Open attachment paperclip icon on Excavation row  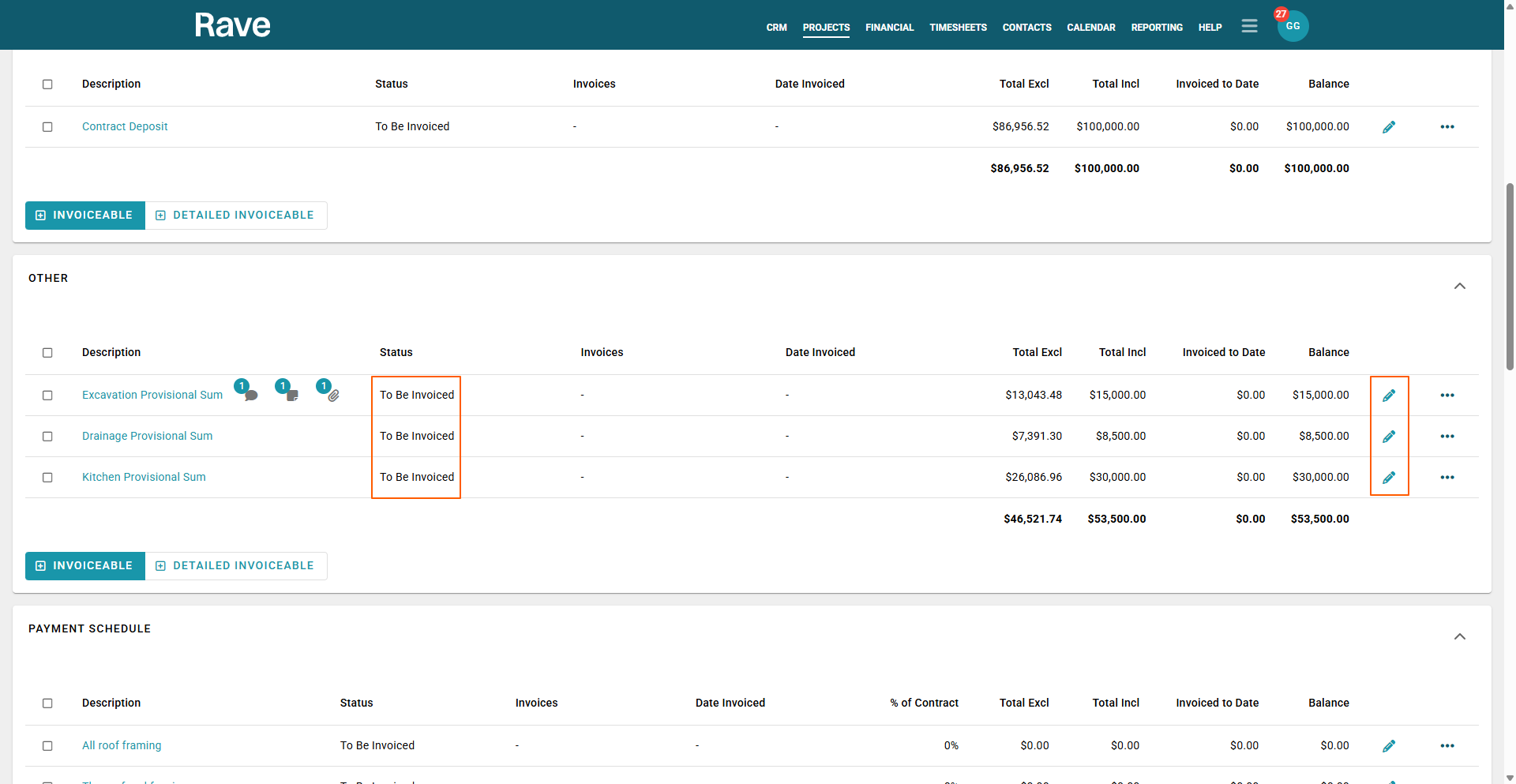tap(333, 395)
